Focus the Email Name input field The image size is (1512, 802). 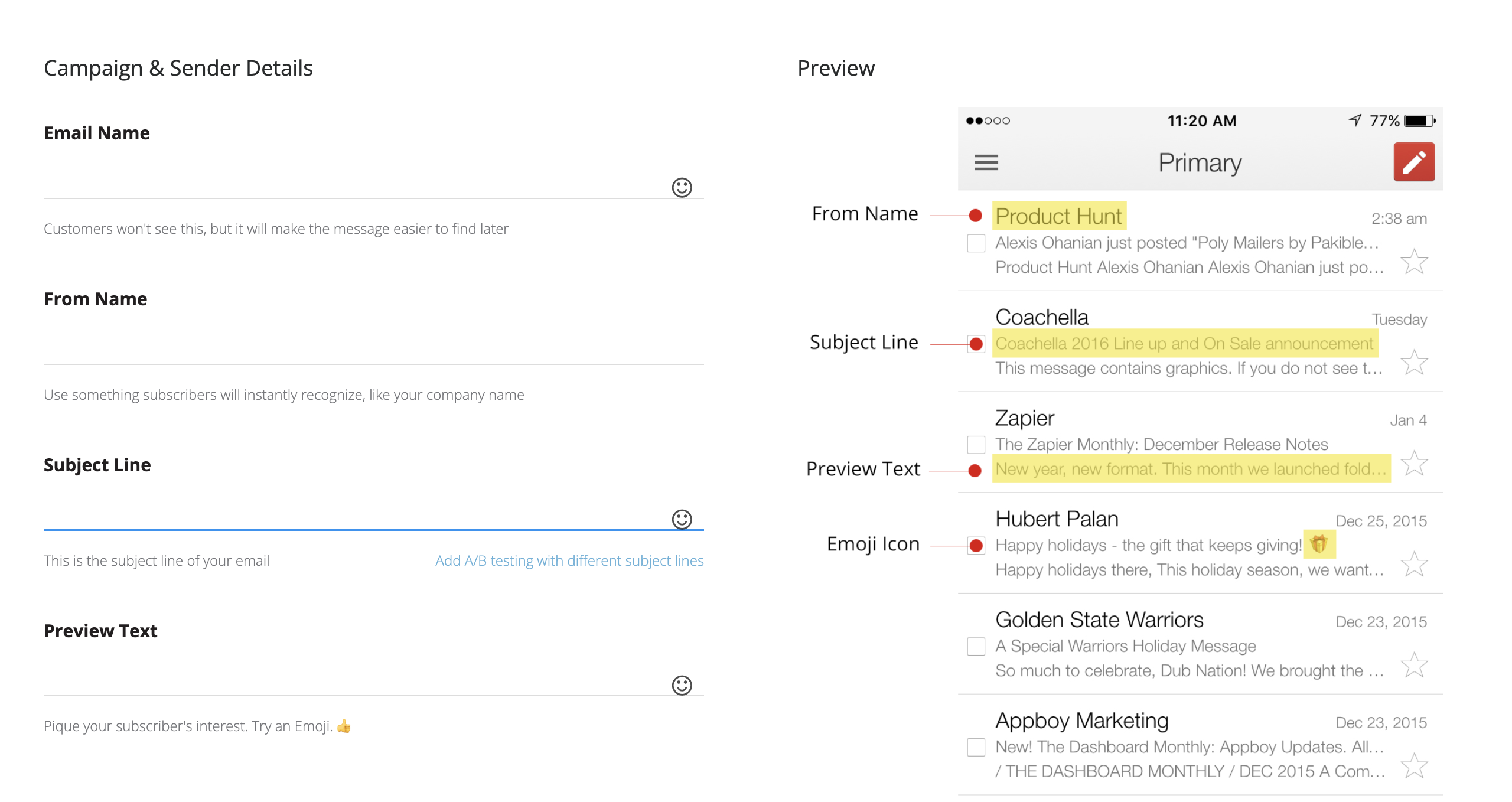click(354, 184)
